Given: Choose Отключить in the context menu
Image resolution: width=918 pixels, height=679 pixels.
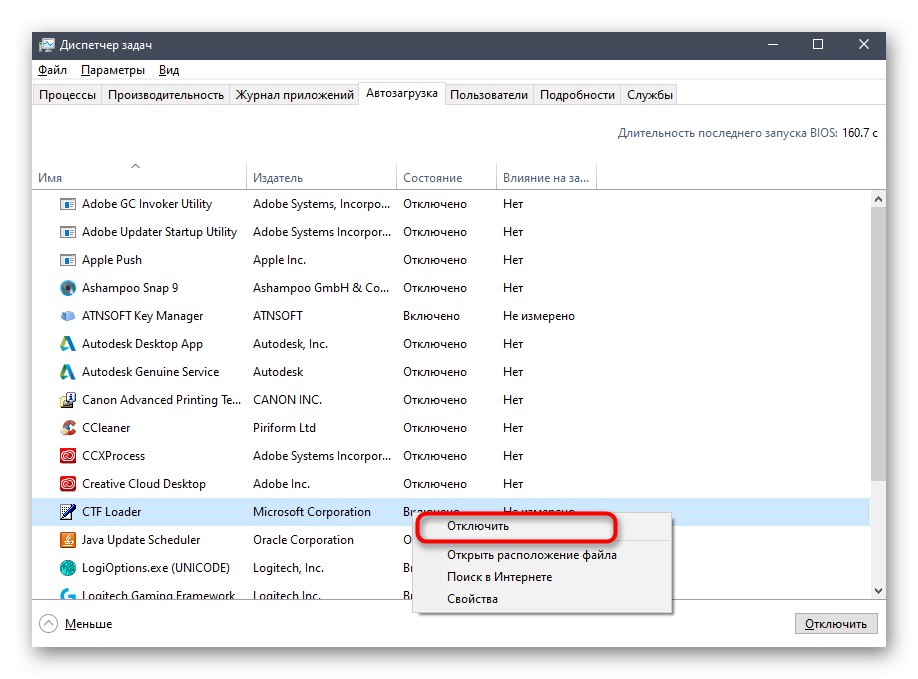Looking at the screenshot, I should [478, 526].
